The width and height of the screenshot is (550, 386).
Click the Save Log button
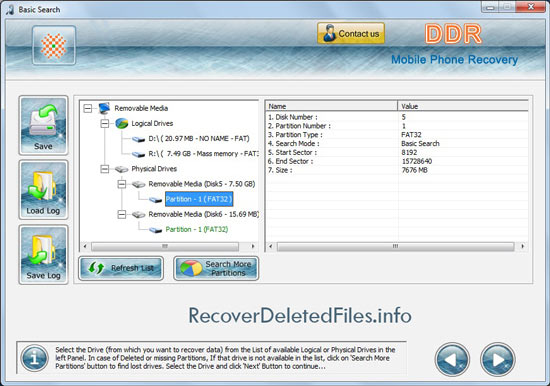pos(43,254)
